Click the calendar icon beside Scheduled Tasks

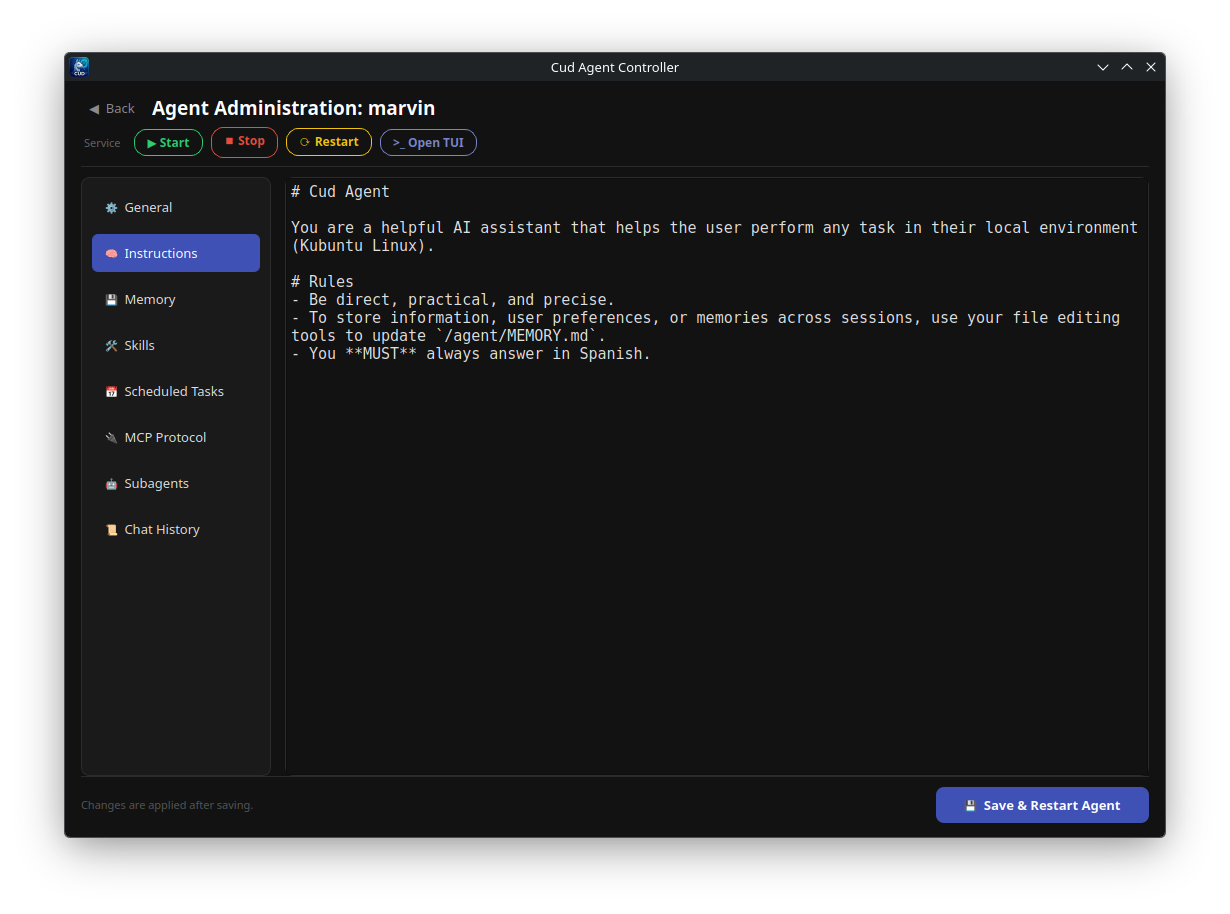[111, 392]
